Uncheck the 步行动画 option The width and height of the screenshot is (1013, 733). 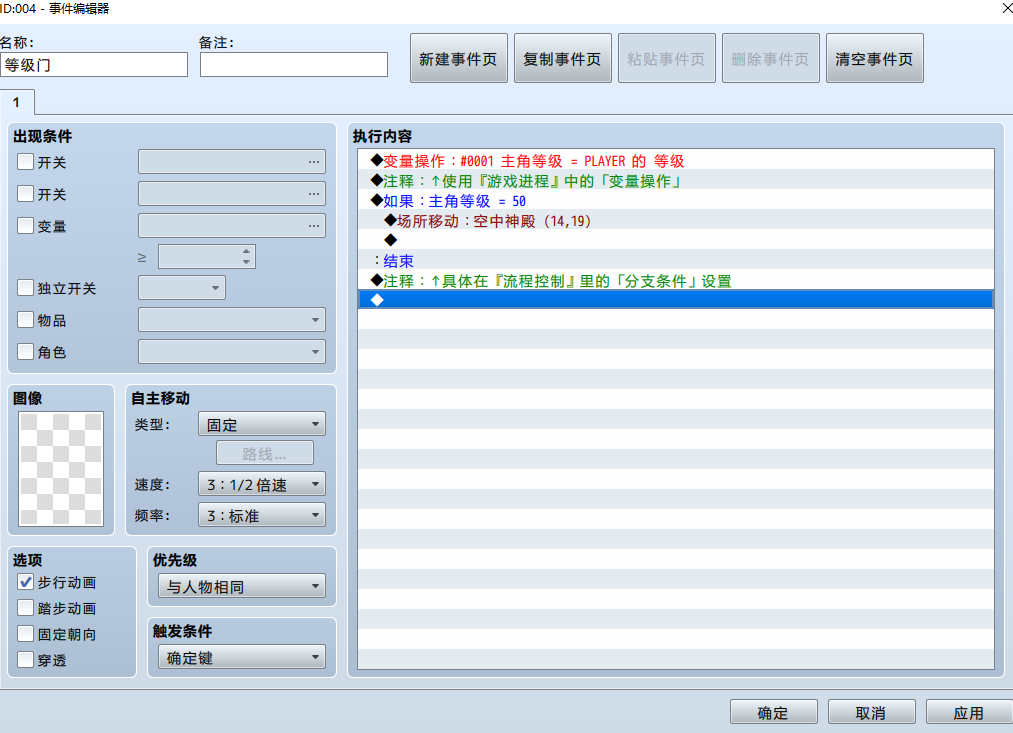point(25,582)
